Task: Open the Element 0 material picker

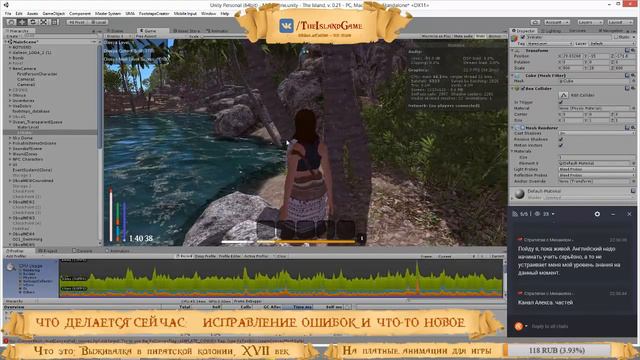Action: coord(633,163)
